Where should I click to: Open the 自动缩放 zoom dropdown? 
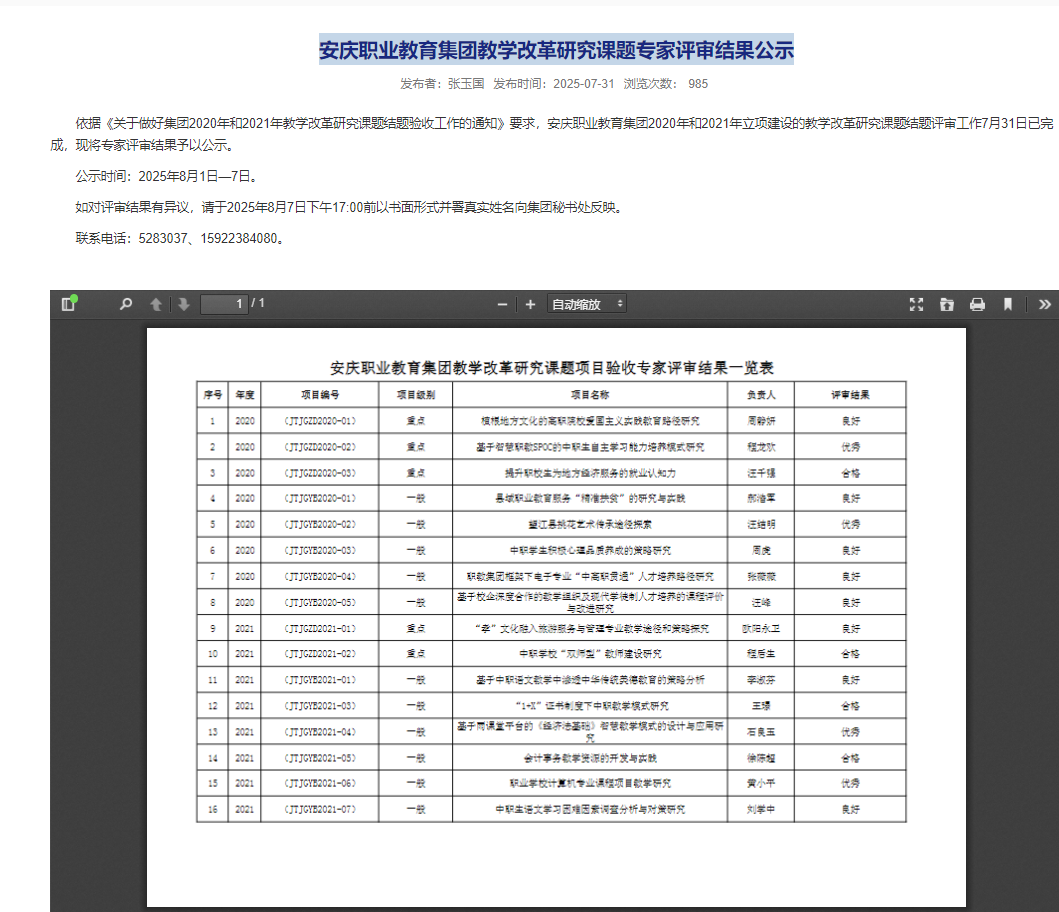(586, 304)
